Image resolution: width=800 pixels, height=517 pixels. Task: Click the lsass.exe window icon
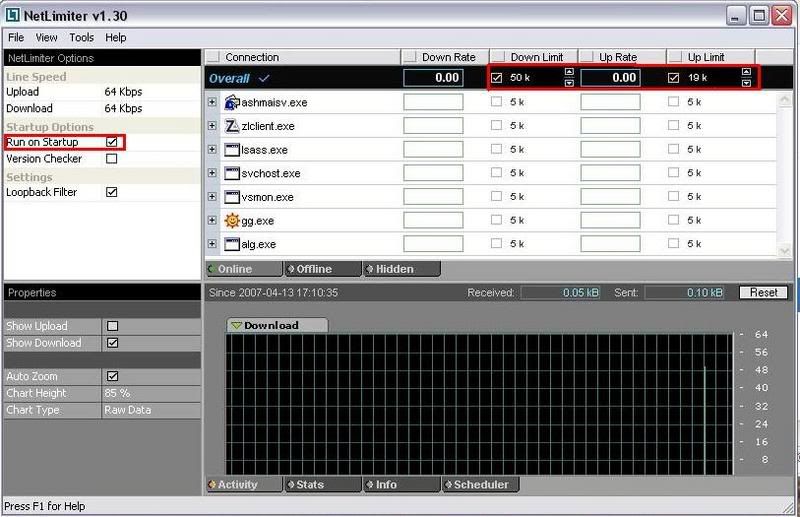click(232, 150)
